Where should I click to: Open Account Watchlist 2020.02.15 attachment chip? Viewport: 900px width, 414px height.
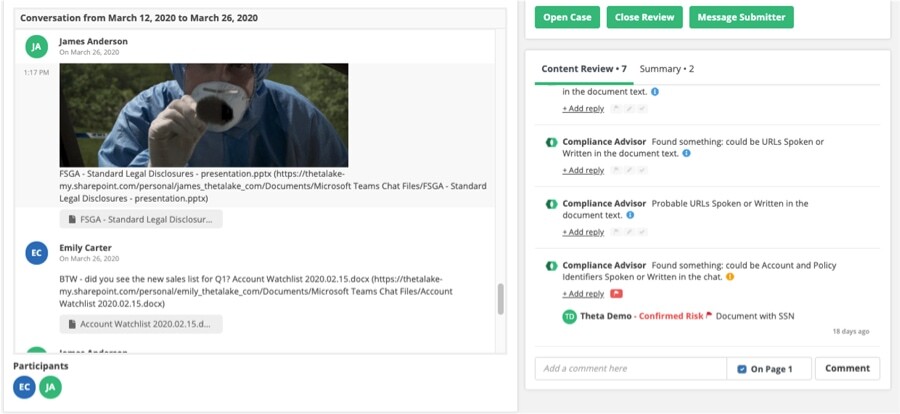[x=141, y=324]
